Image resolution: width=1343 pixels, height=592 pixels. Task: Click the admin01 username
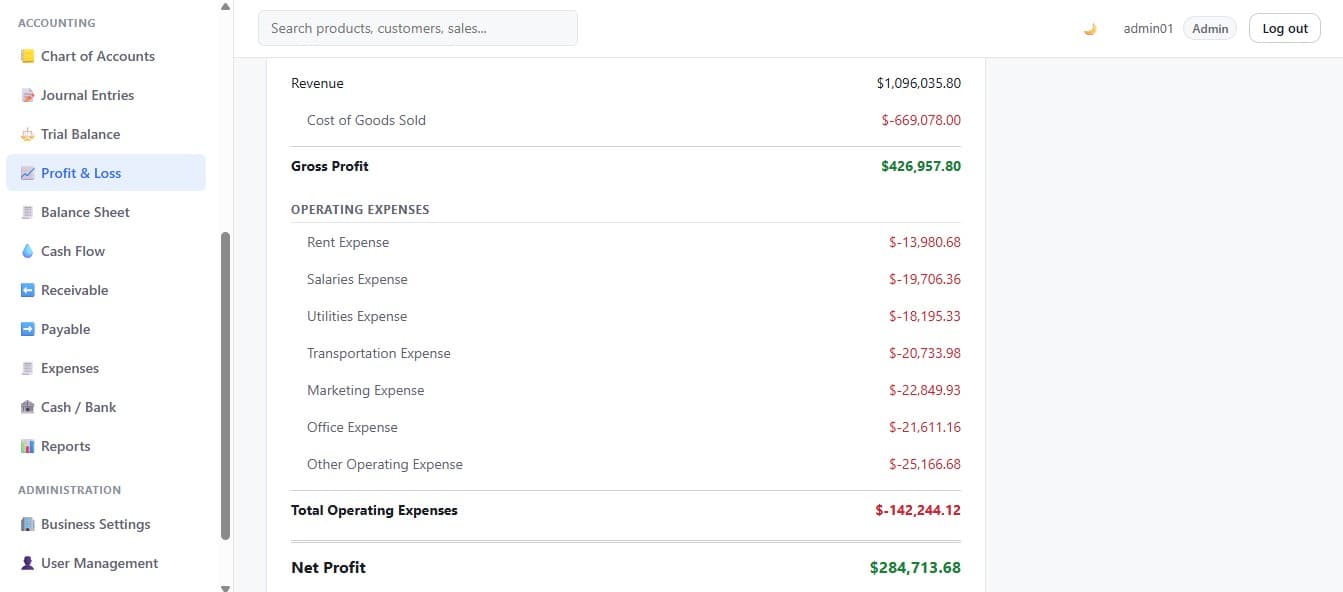(x=1148, y=29)
